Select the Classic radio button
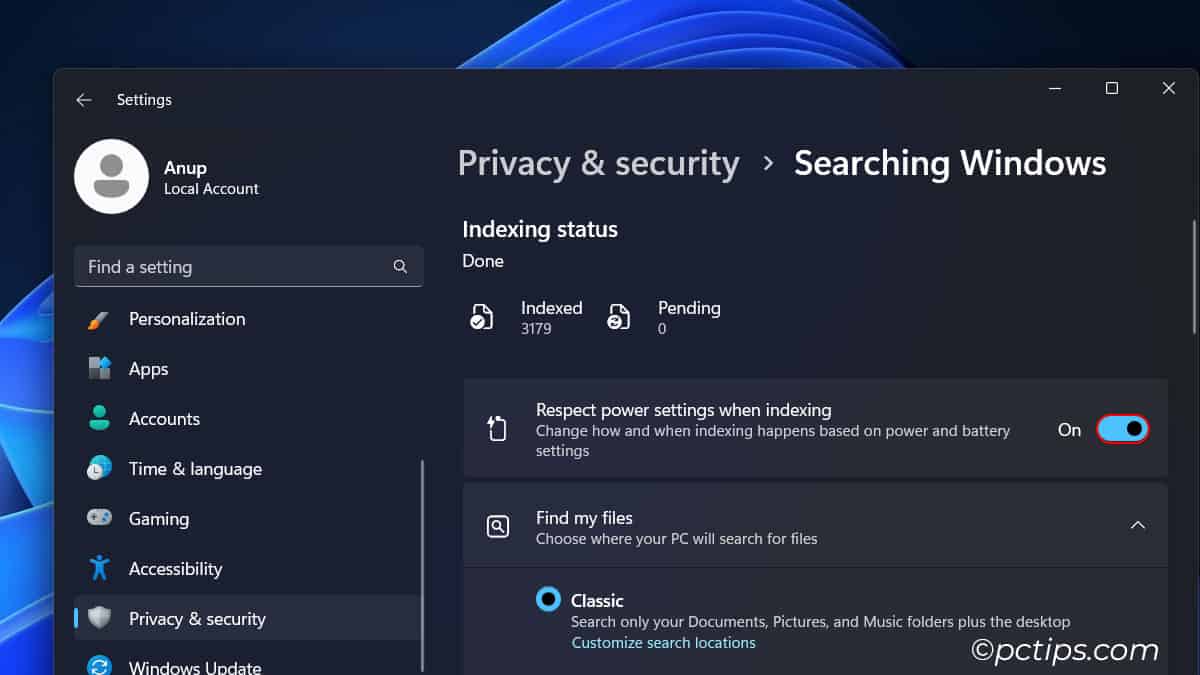This screenshot has width=1200, height=675. (x=548, y=600)
